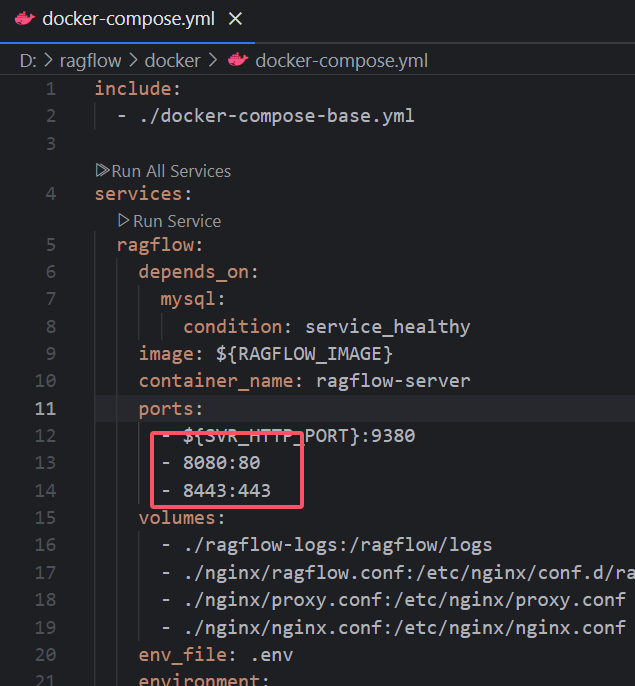The height and width of the screenshot is (686, 635).
Task: Click the 'ports:' key
Action: click(x=171, y=409)
